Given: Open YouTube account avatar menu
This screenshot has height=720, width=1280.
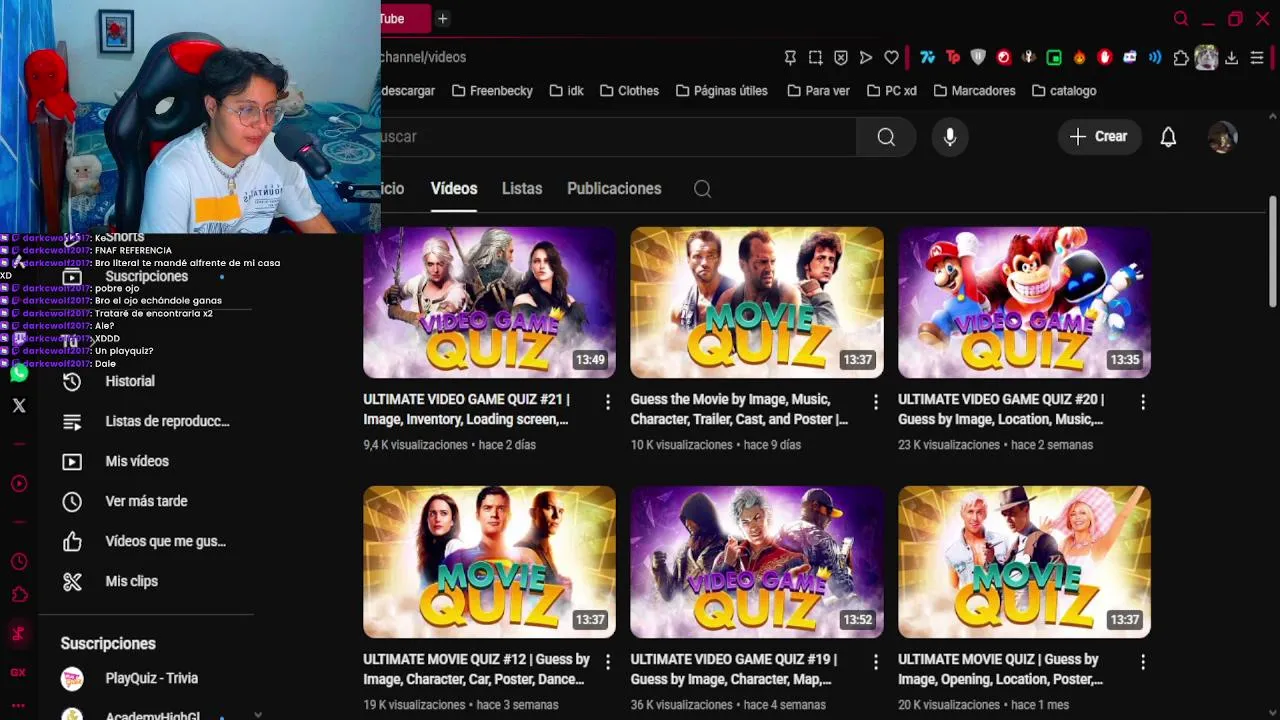Looking at the screenshot, I should click(1222, 137).
